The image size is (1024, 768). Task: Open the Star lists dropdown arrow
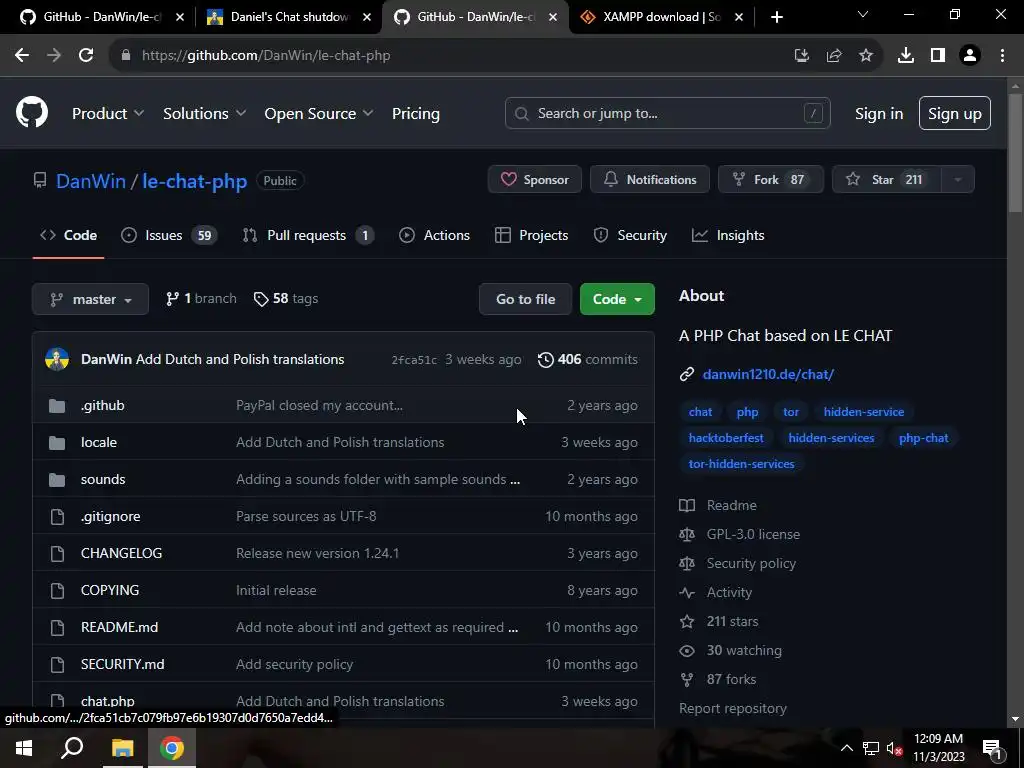coord(958,180)
